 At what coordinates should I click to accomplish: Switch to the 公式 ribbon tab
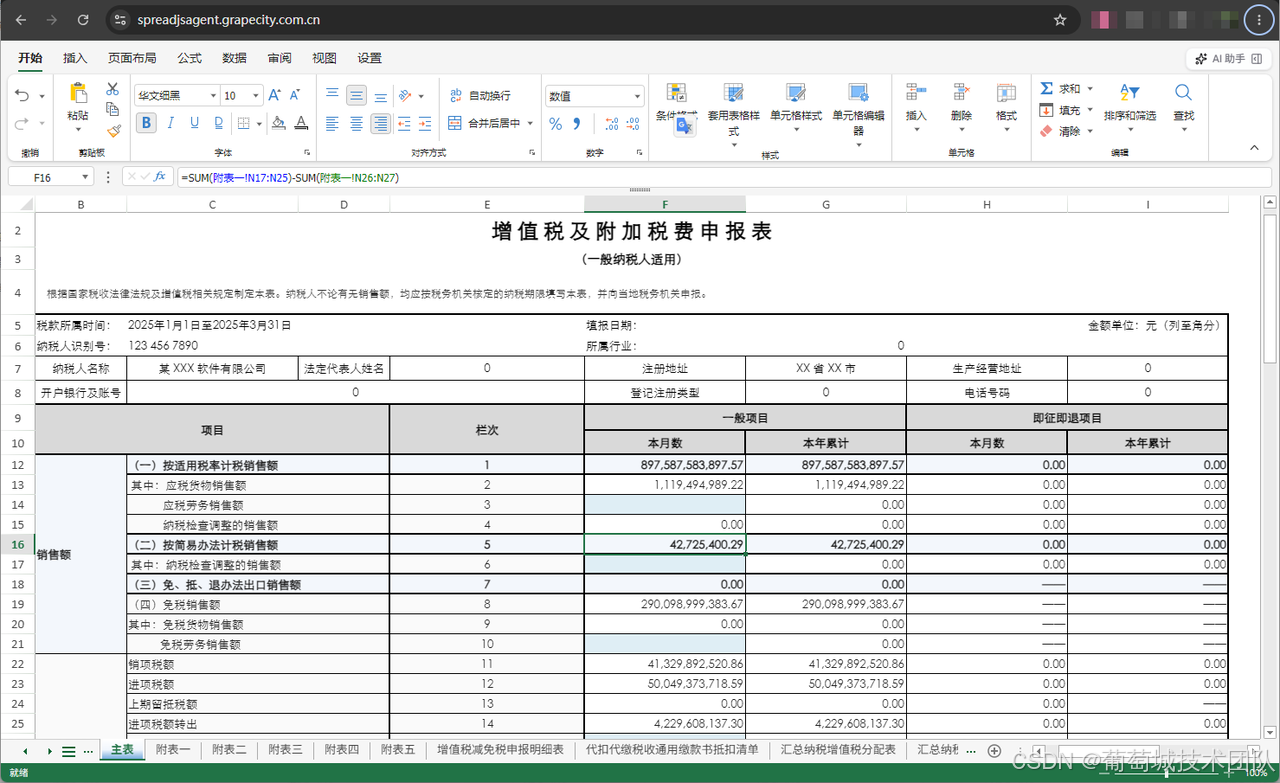pyautogui.click(x=189, y=58)
